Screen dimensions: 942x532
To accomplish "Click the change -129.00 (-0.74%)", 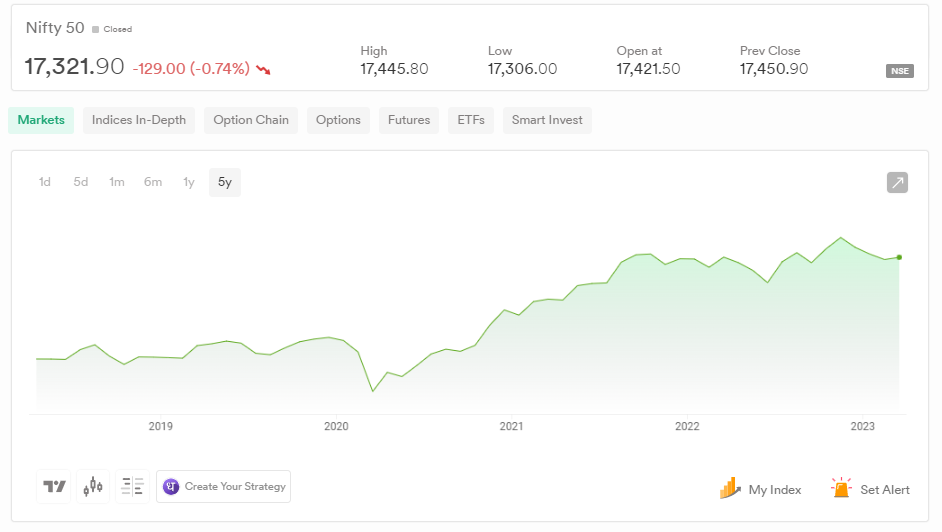I will (x=191, y=69).
